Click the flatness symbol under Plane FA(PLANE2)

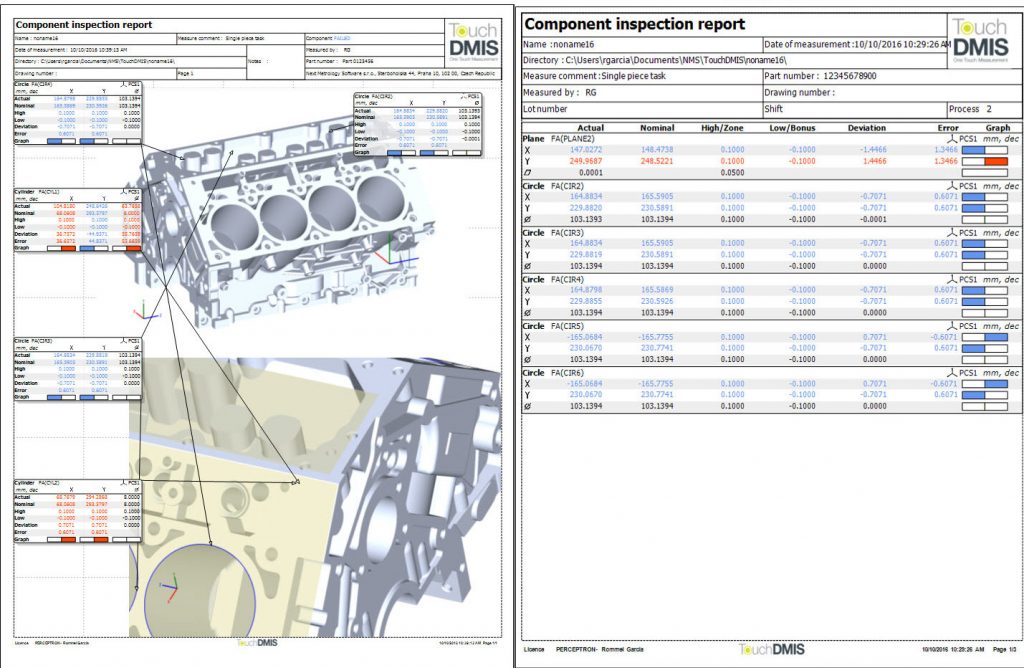(527, 171)
